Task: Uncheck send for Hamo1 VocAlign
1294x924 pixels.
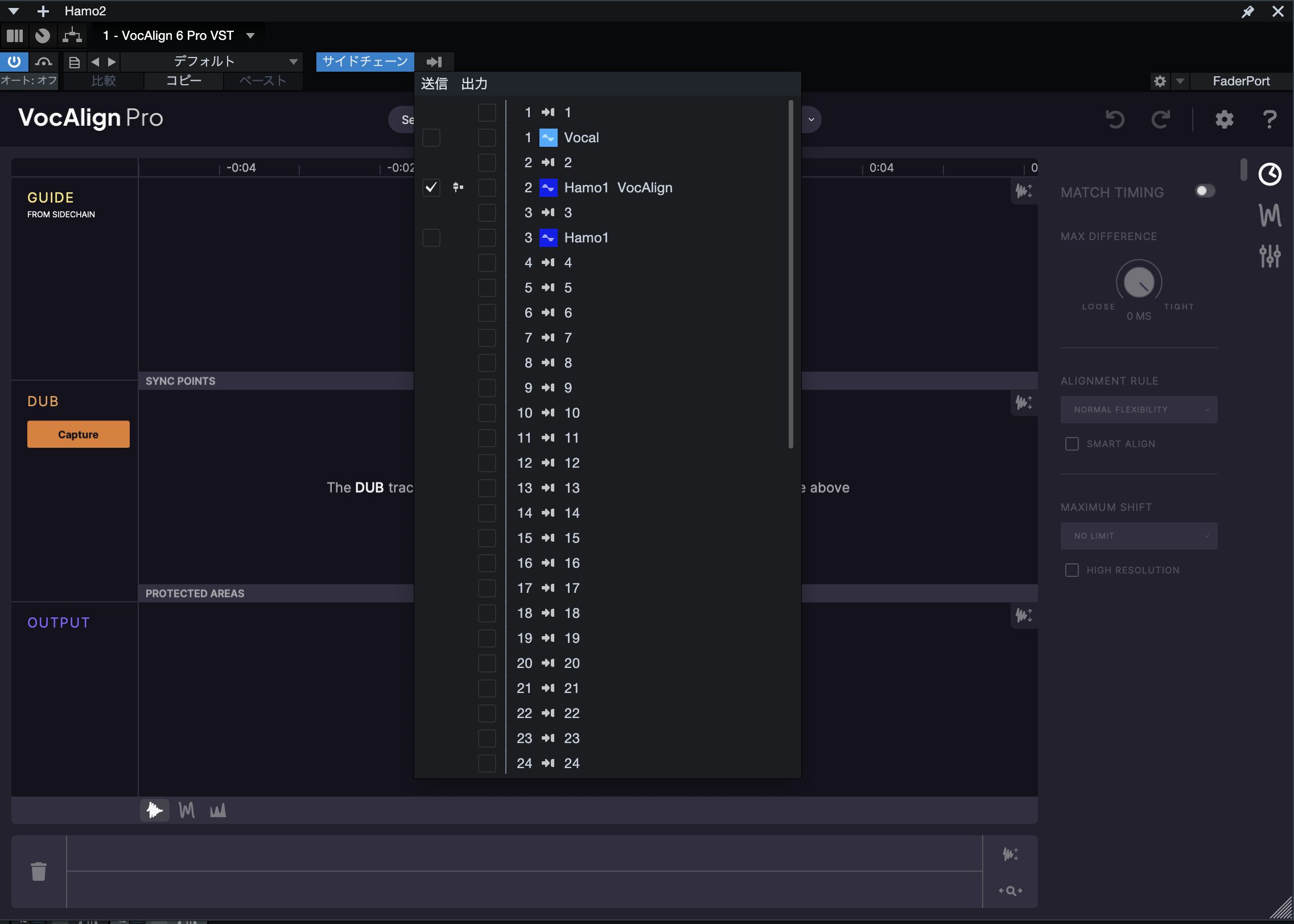Action: 431,188
